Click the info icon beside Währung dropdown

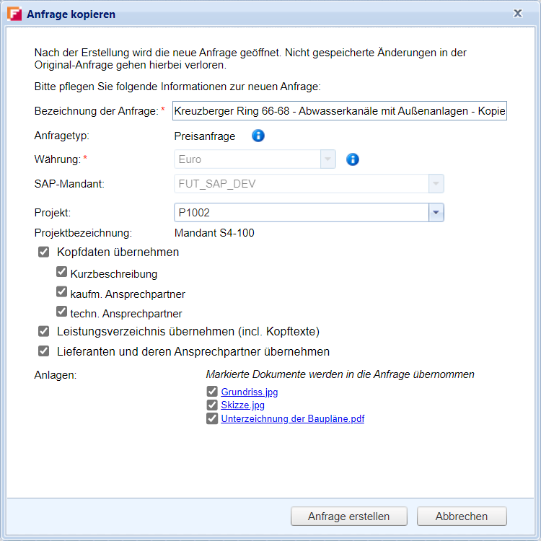coord(352,159)
